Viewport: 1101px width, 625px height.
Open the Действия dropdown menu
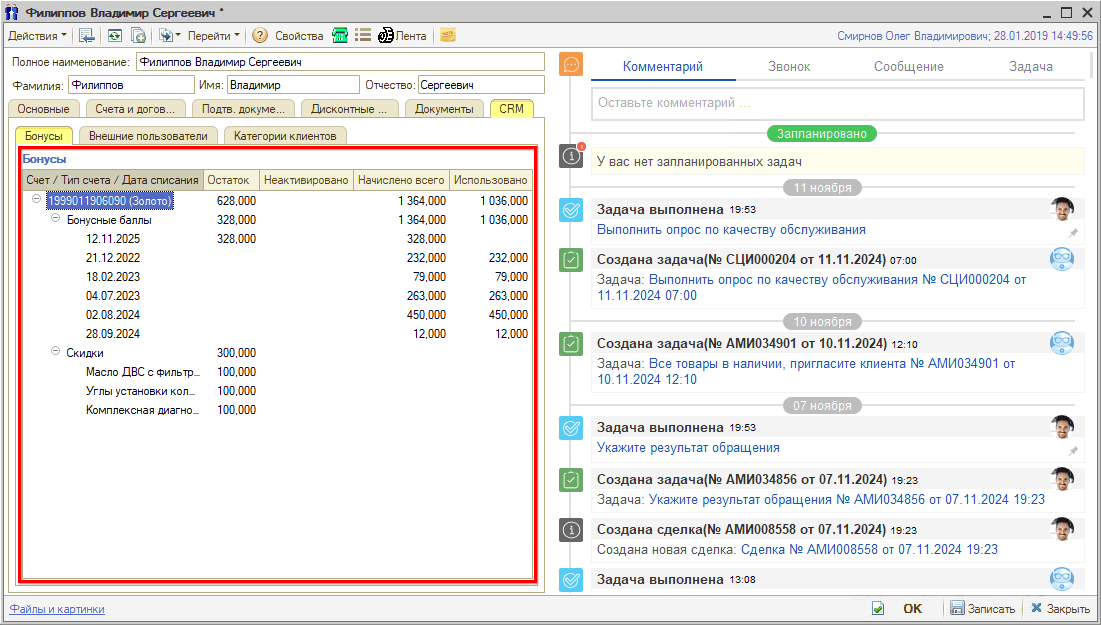(x=38, y=35)
